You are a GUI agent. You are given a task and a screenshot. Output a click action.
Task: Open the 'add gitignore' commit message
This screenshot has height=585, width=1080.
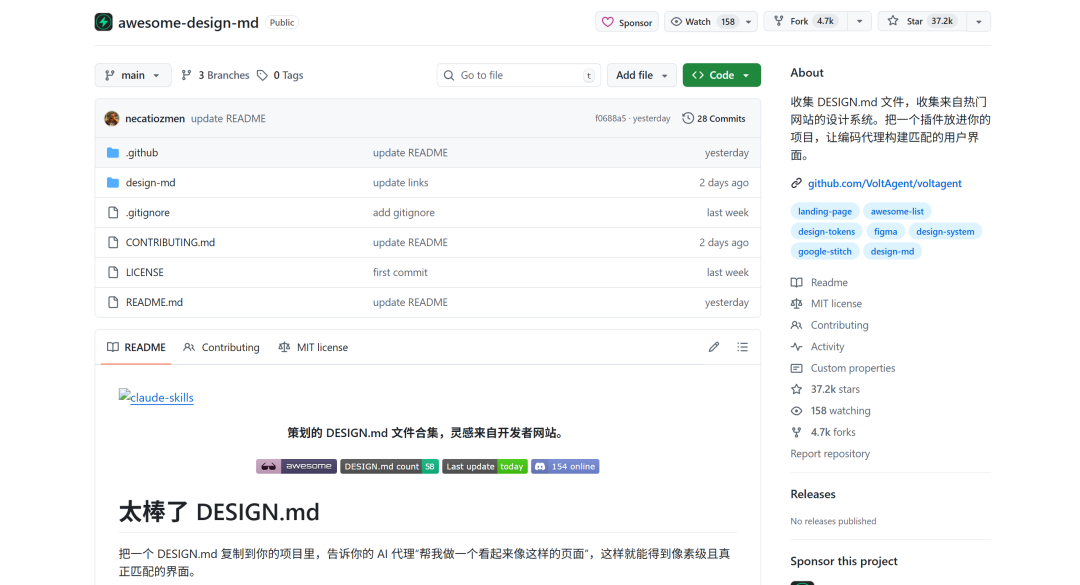click(404, 213)
